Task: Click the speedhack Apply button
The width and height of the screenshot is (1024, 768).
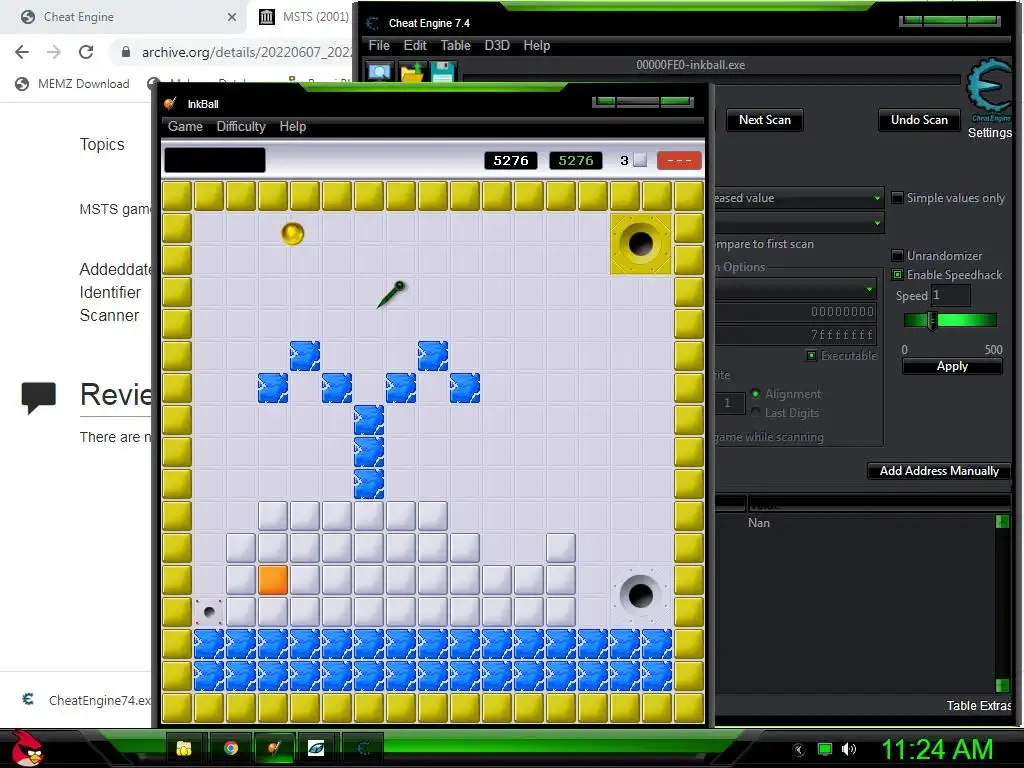Action: click(x=952, y=366)
